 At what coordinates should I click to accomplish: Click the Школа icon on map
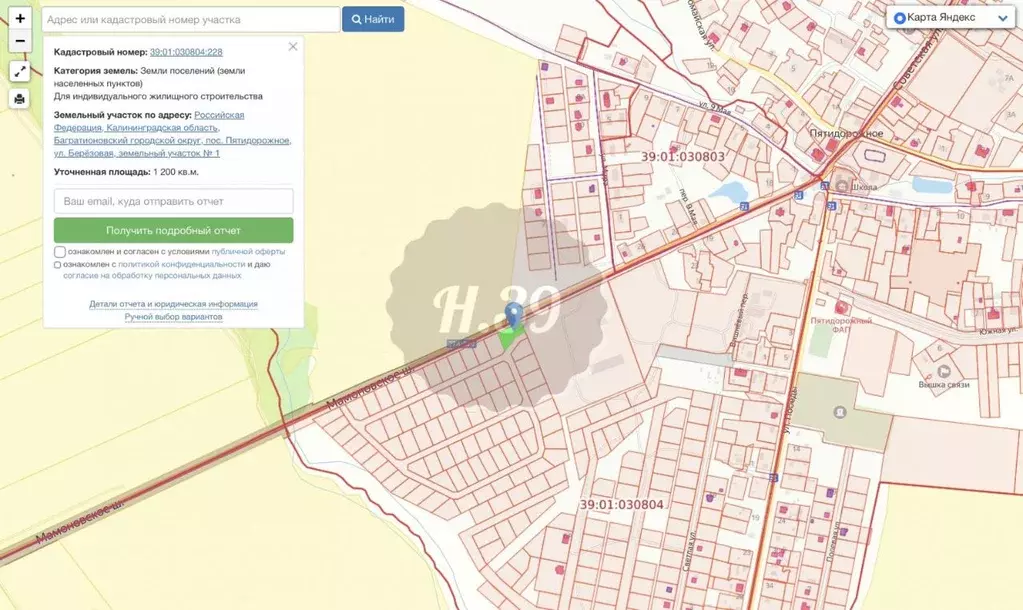tap(842, 186)
